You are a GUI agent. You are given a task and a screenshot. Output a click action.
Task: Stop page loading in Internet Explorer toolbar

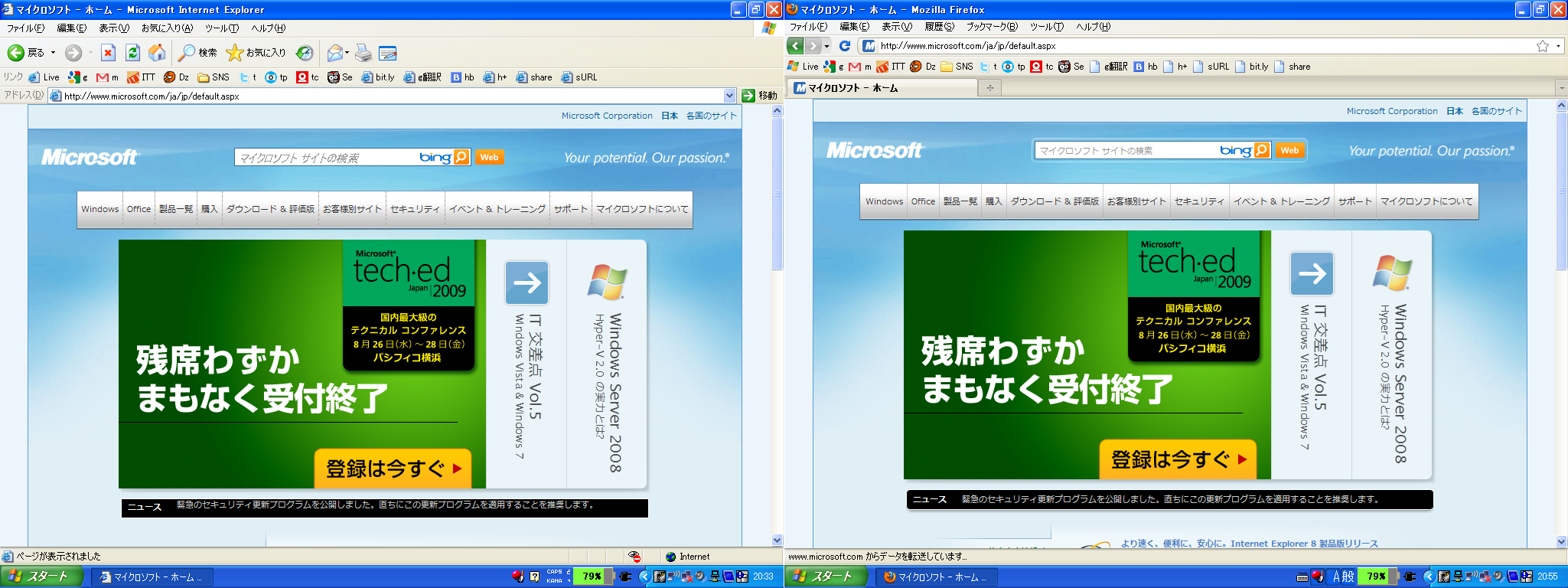[108, 53]
